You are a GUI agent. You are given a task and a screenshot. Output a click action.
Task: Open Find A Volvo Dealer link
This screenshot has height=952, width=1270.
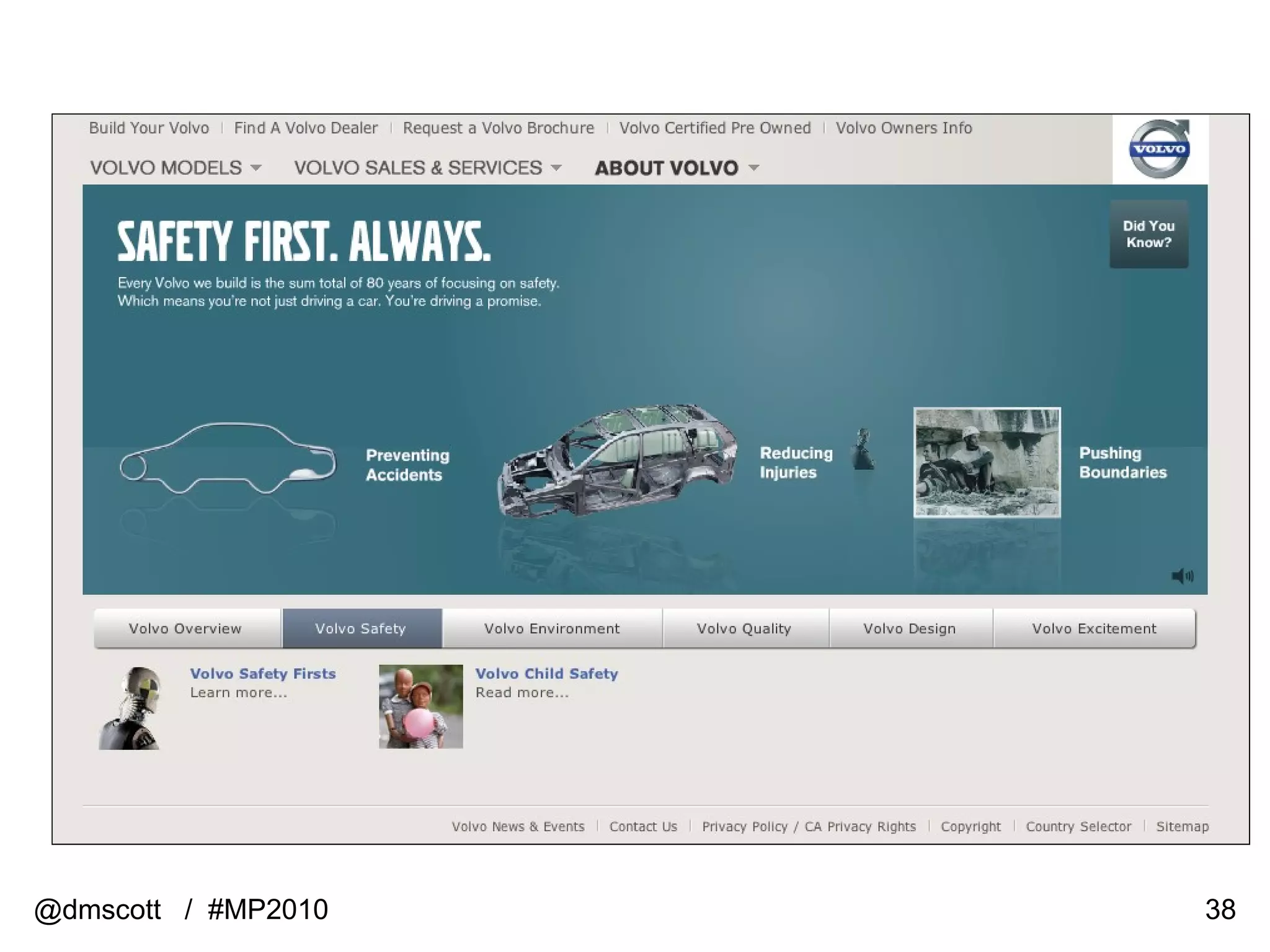coord(306,128)
